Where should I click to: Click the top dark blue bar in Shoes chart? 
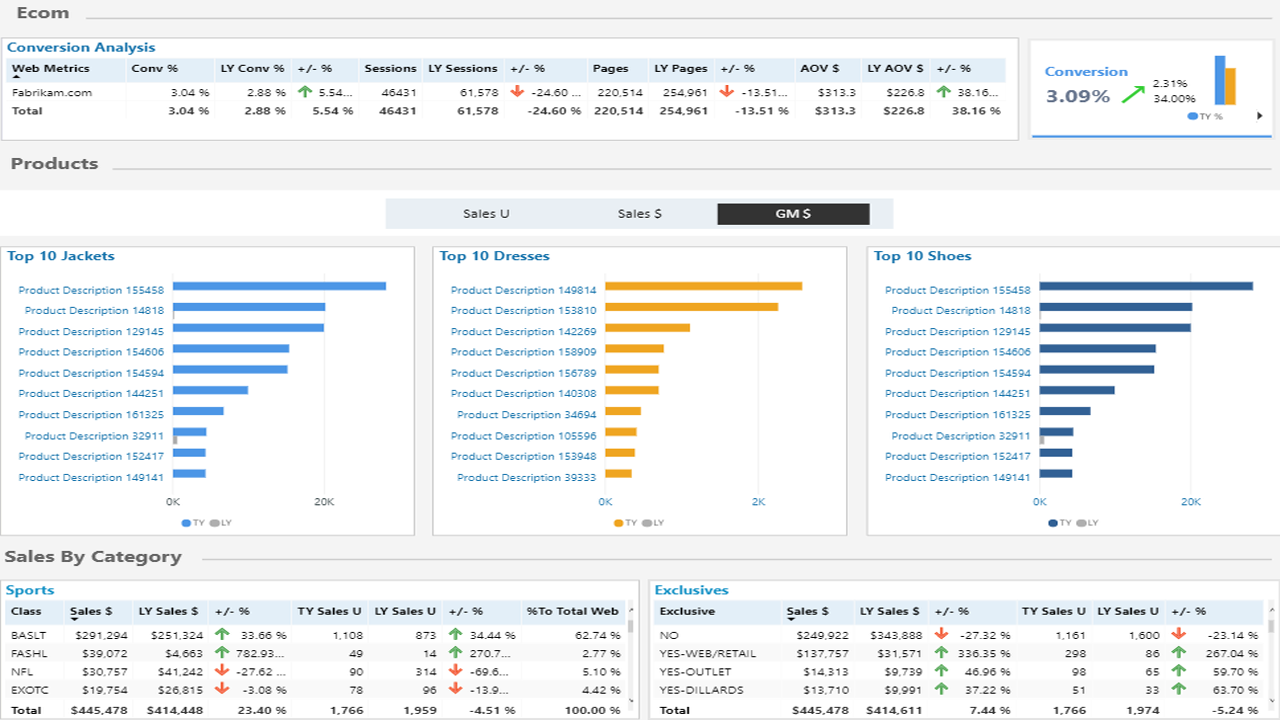(1147, 286)
